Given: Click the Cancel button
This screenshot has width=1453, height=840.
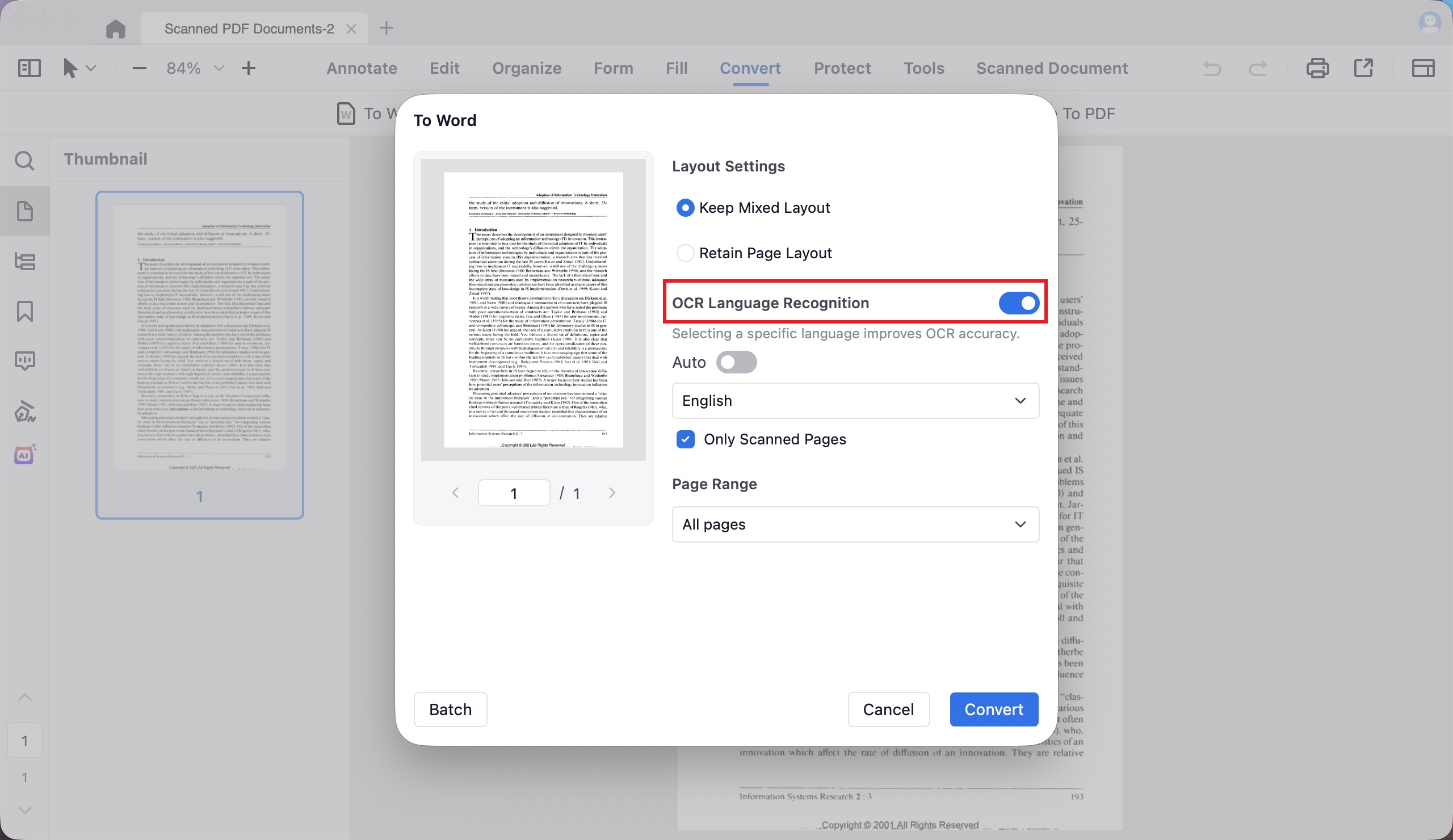Looking at the screenshot, I should [888, 709].
